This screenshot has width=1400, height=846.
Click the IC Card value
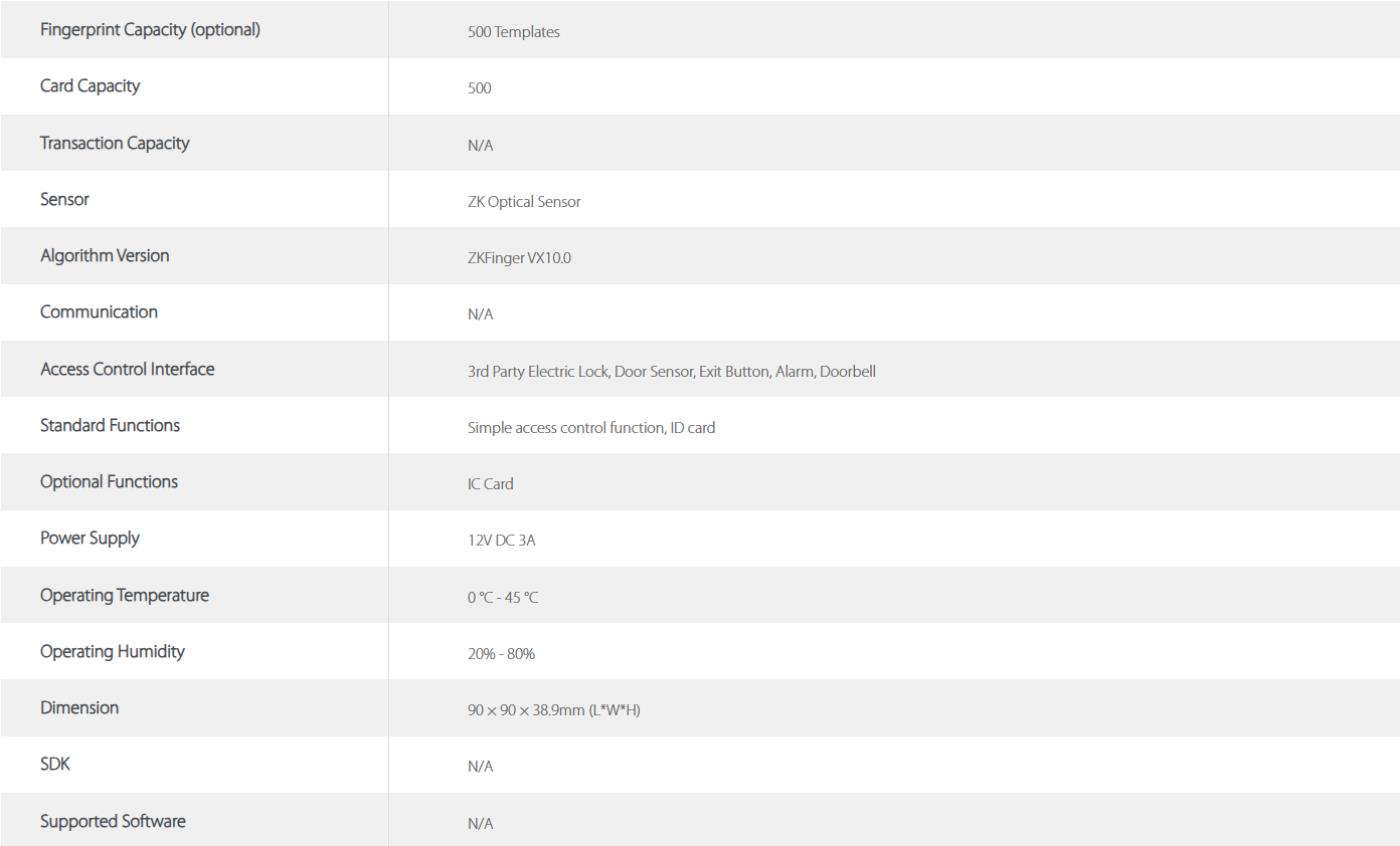[x=490, y=484]
